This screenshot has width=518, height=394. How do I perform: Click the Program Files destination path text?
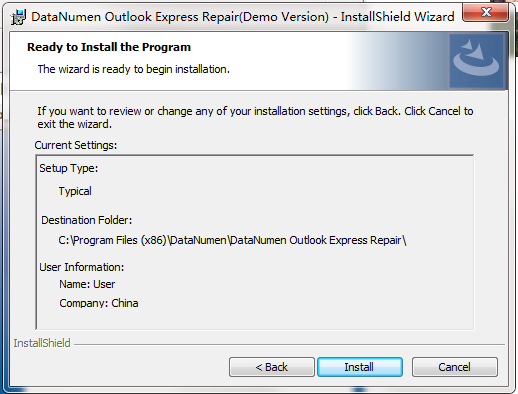[x=232, y=240]
